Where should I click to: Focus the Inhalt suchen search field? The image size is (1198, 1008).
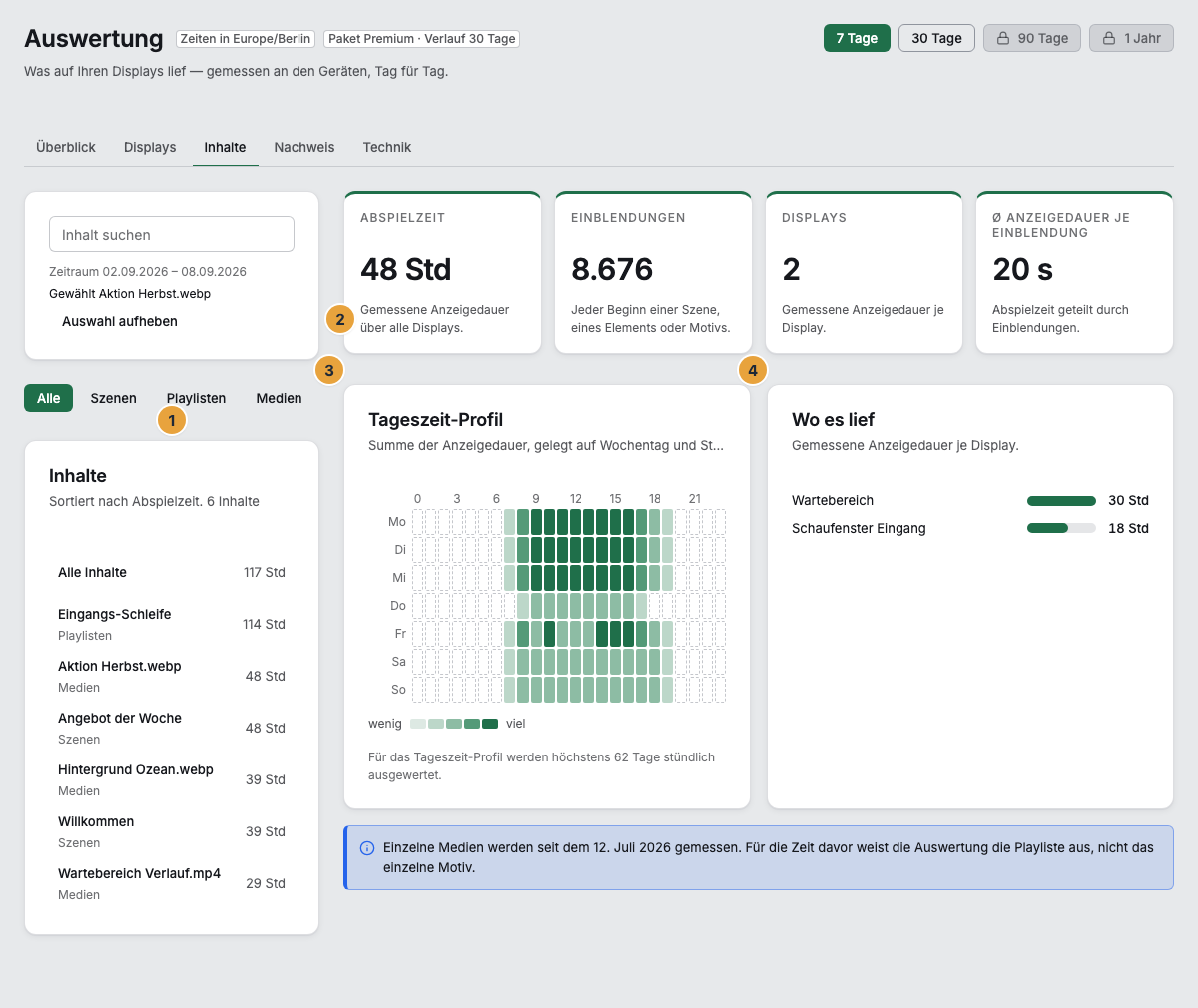click(172, 234)
